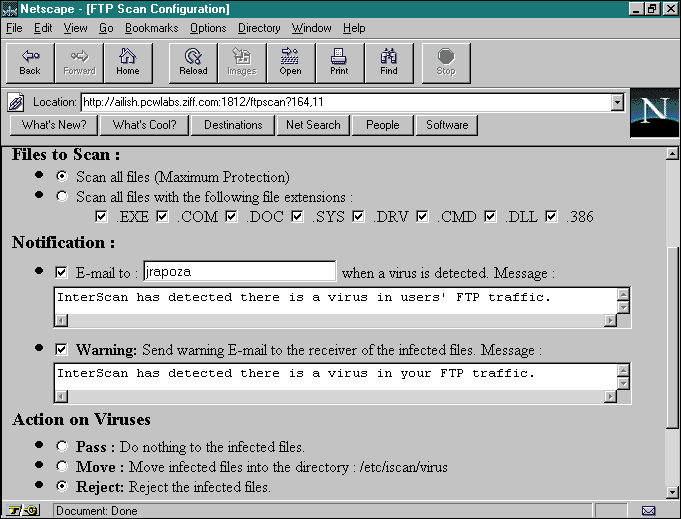Open the Bookmarks menu
681x519 pixels.
point(152,28)
